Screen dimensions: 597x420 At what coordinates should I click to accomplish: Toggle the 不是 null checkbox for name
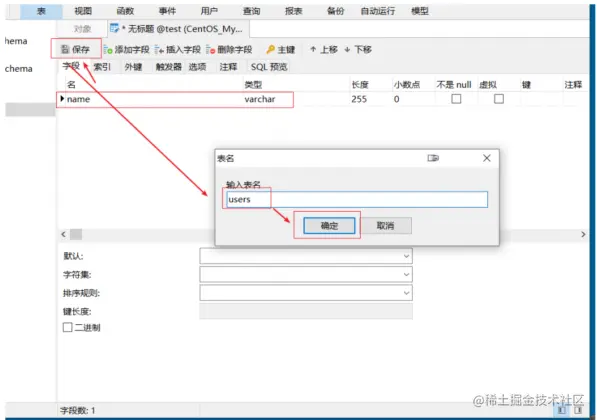click(x=456, y=99)
